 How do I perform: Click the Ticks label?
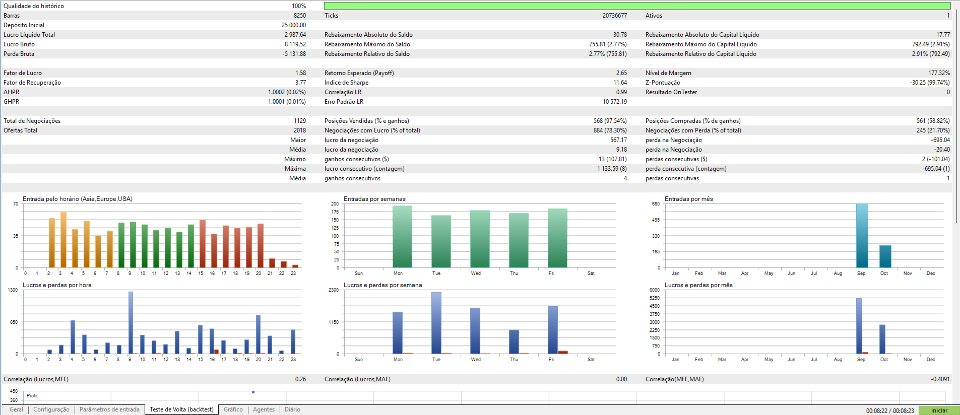click(x=331, y=15)
